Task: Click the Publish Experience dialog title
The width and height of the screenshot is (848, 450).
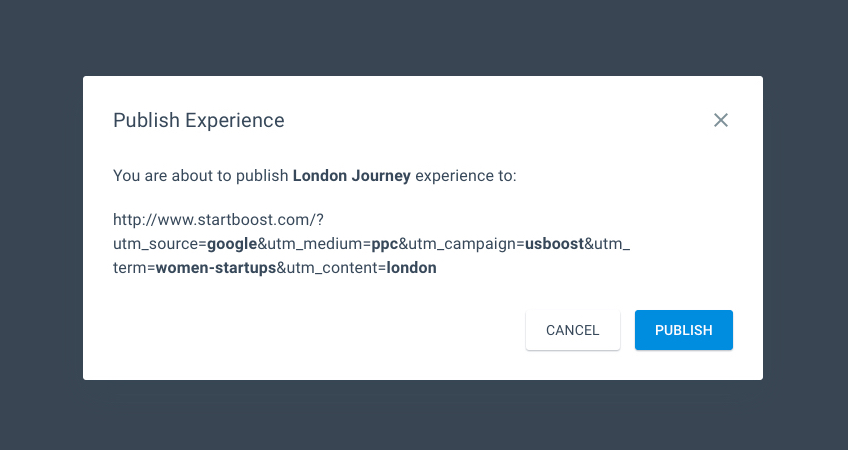Action: point(199,120)
